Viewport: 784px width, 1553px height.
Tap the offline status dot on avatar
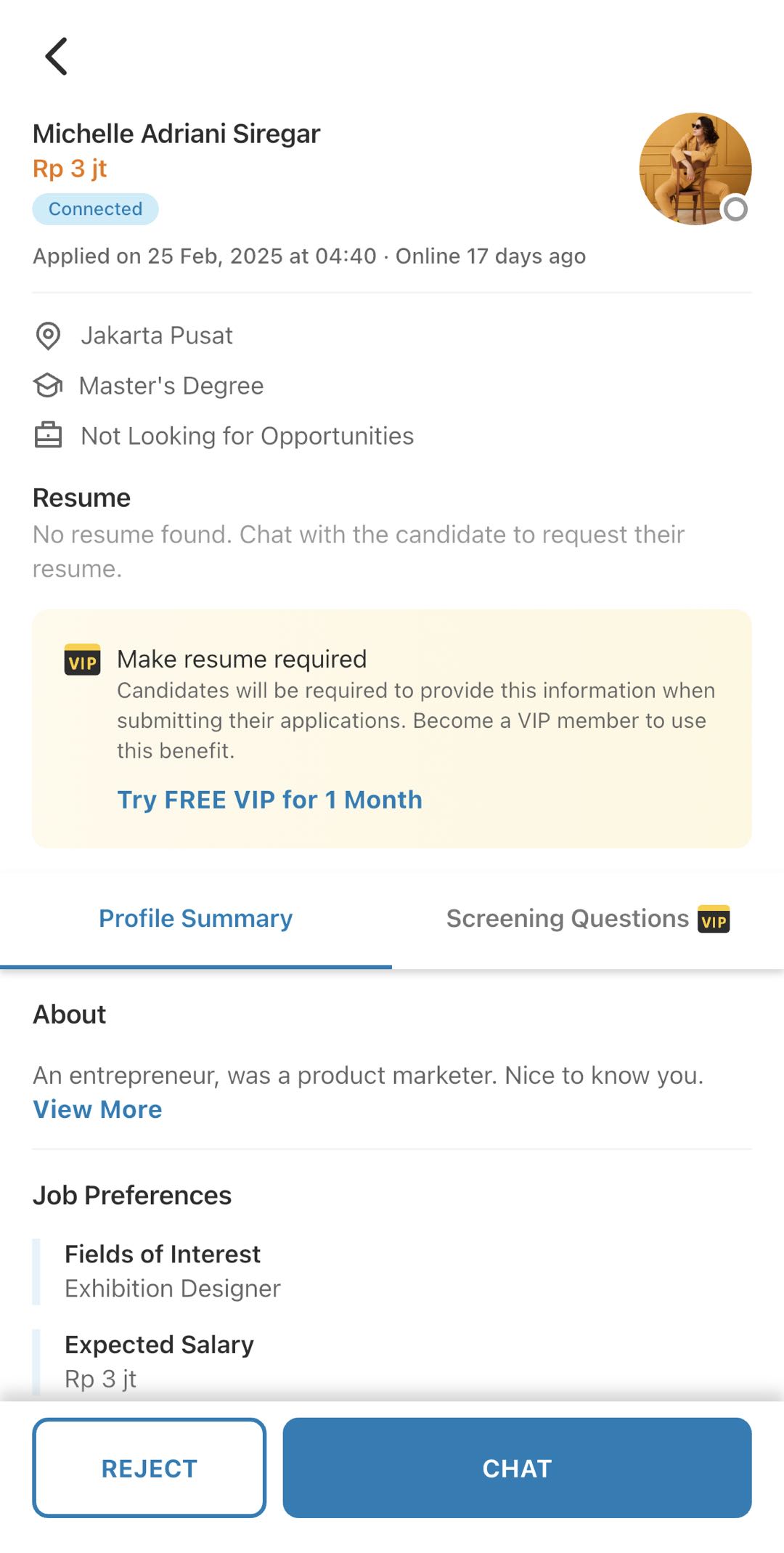(735, 209)
